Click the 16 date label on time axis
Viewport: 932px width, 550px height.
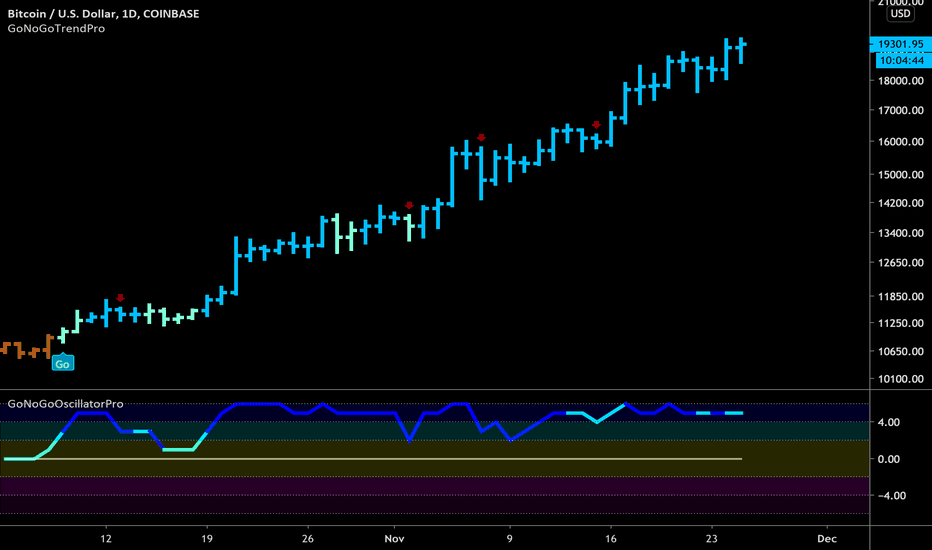coord(610,539)
